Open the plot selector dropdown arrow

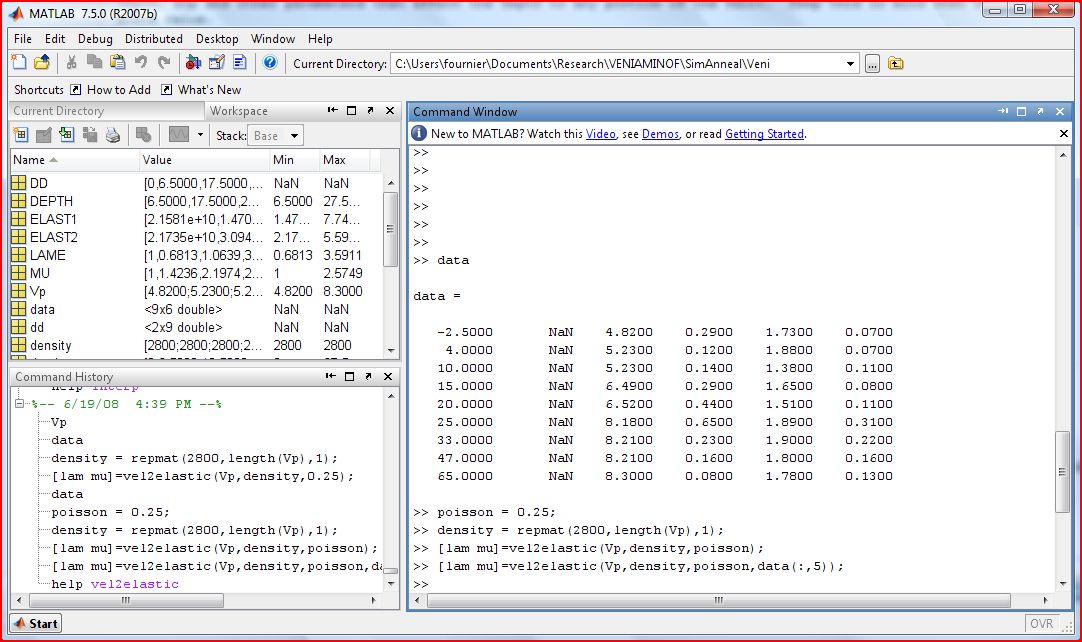200,135
